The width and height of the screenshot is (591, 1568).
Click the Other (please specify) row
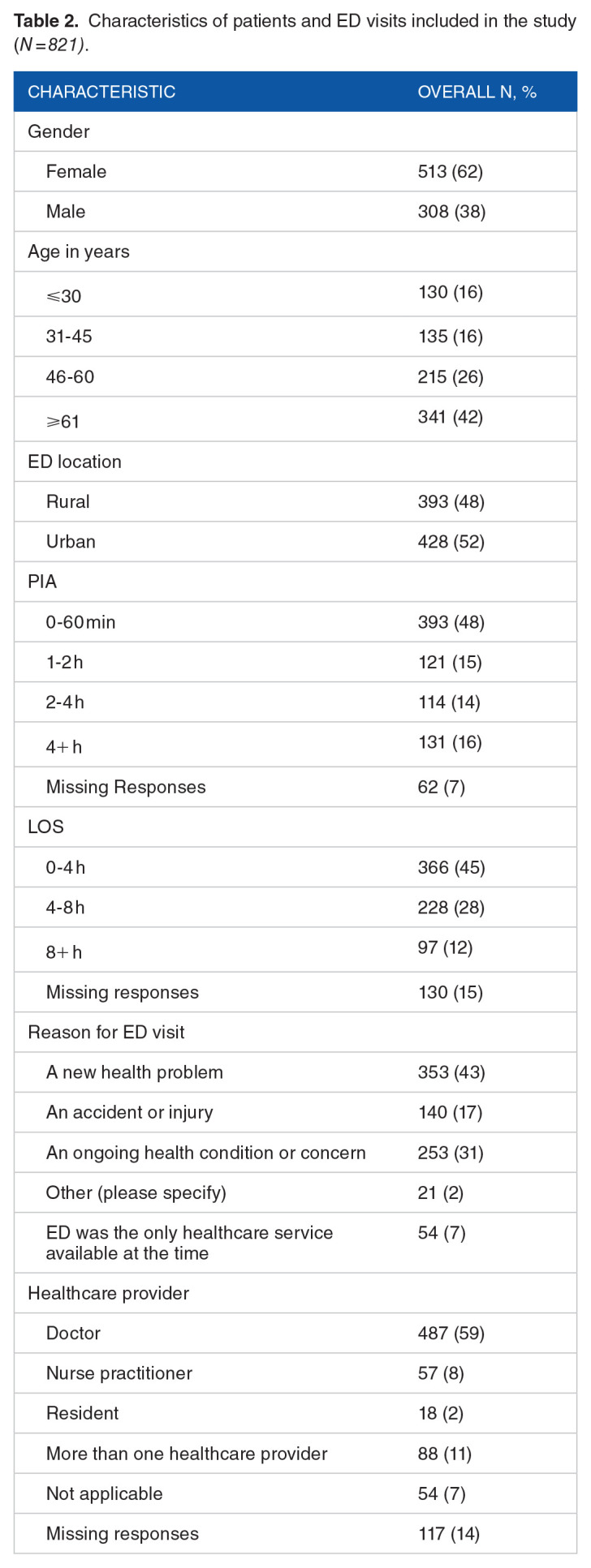pos(136,1192)
